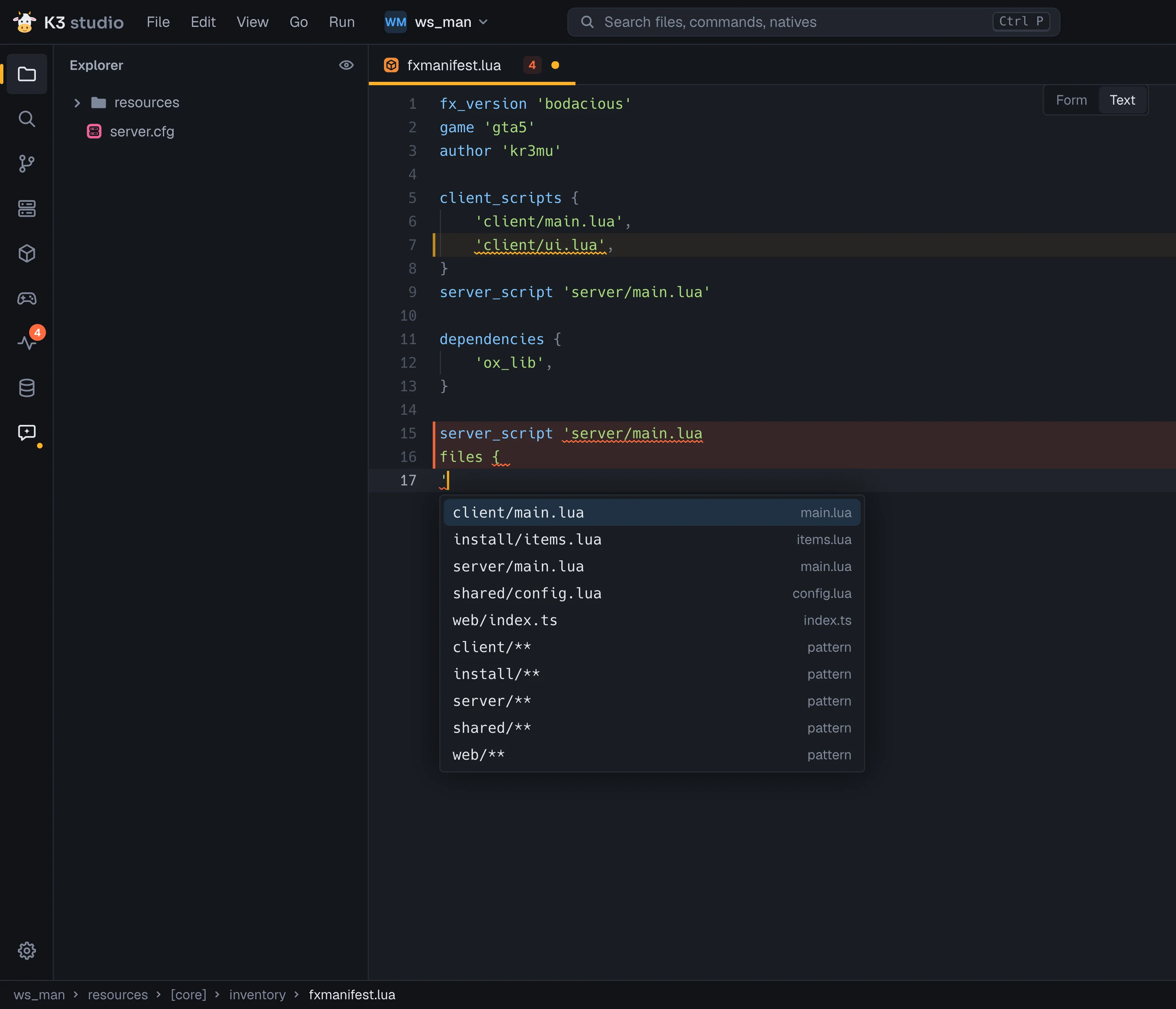Click the WM workspace badge
This screenshot has width=1176, height=1009.
(x=396, y=22)
